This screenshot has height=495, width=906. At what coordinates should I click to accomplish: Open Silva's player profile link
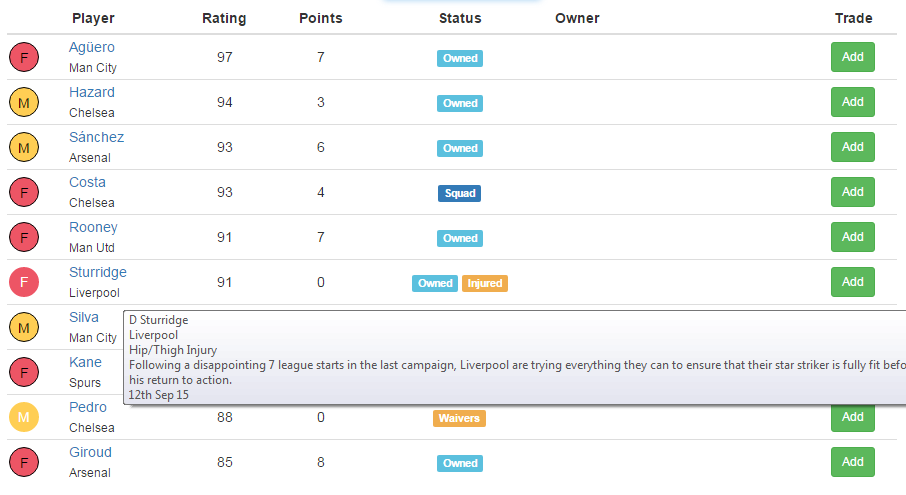pos(84,318)
